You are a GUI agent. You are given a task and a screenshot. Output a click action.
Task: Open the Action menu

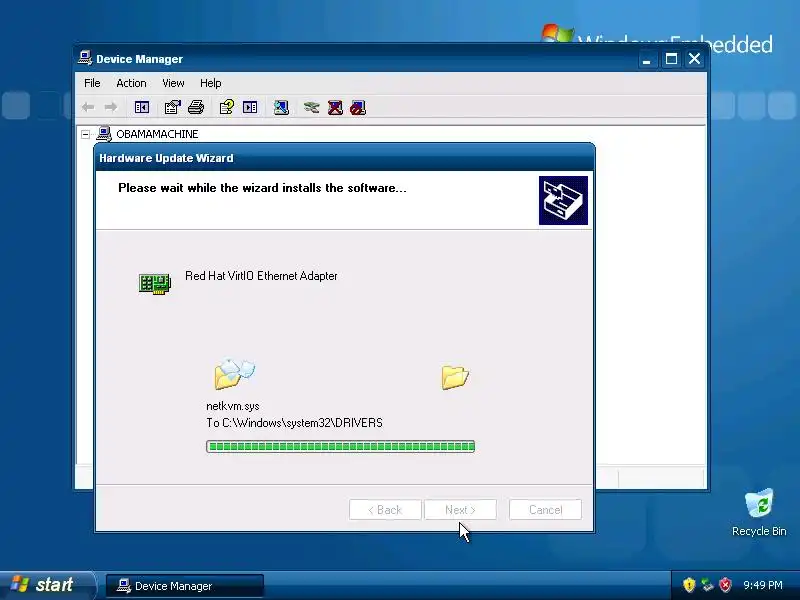pos(131,83)
